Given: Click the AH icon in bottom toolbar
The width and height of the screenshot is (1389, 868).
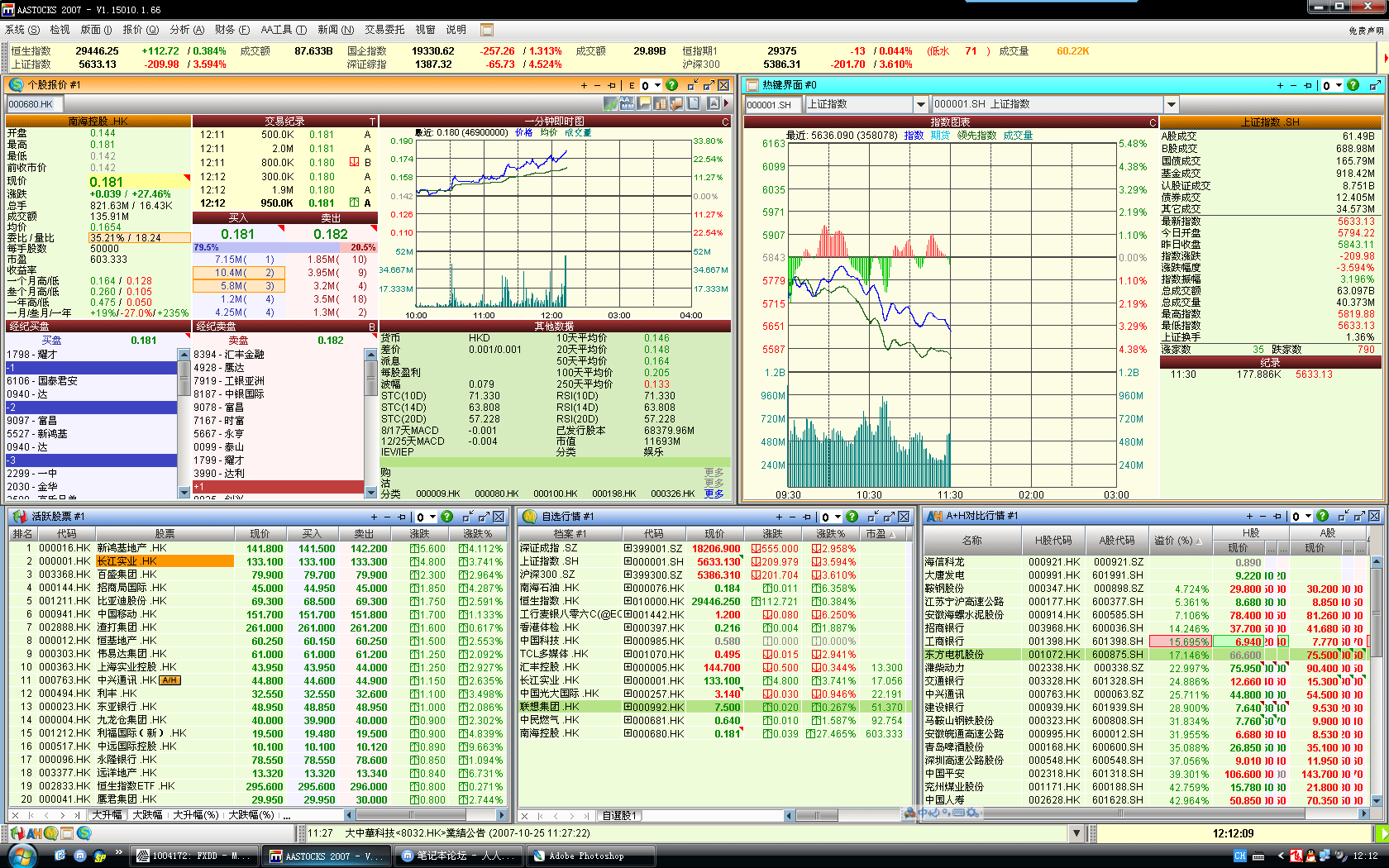Looking at the screenshot, I should 34,833.
